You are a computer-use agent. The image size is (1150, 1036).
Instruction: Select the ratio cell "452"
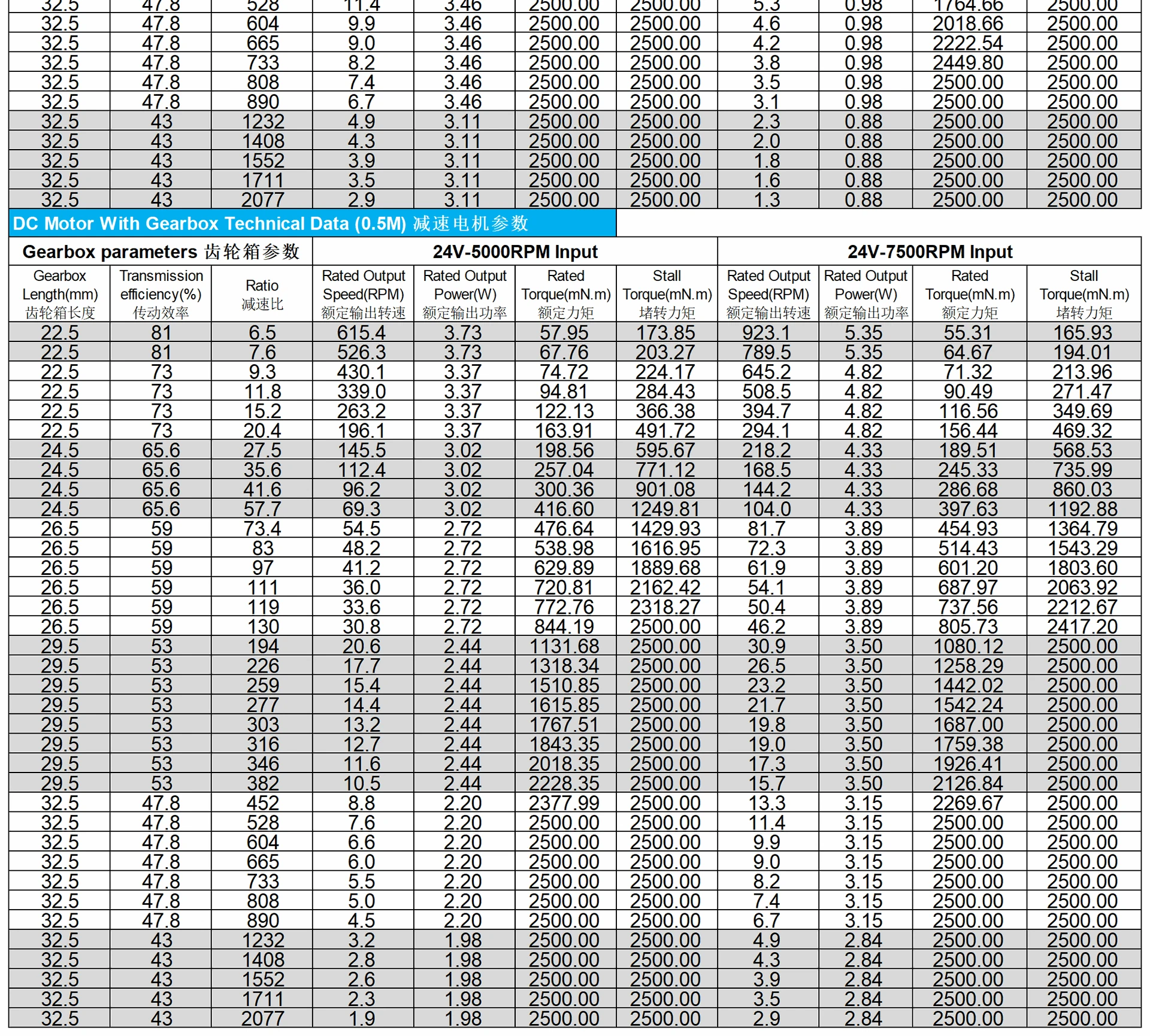coord(263,803)
